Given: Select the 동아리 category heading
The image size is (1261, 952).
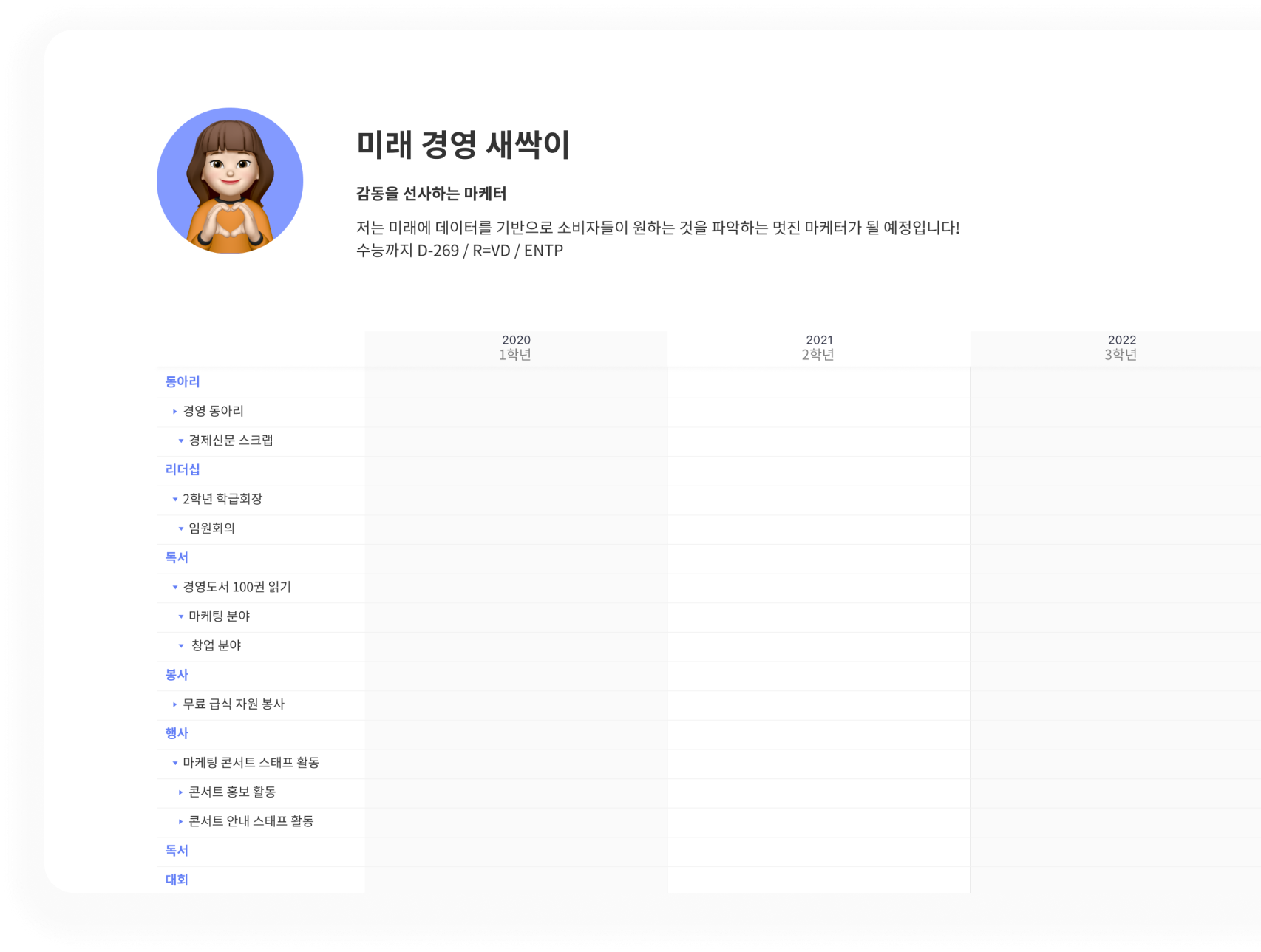Looking at the screenshot, I should pos(183,382).
